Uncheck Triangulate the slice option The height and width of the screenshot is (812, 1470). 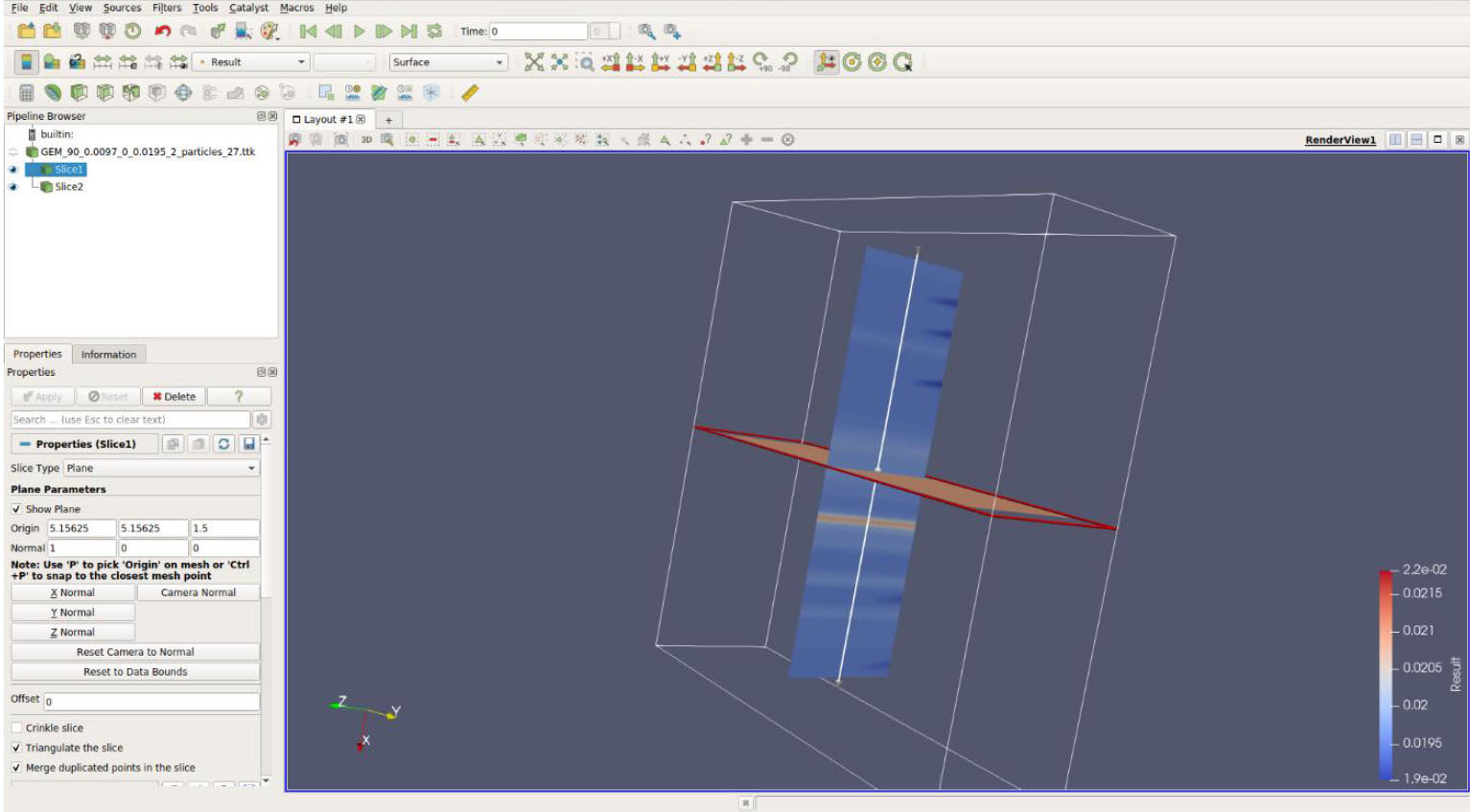pyautogui.click(x=16, y=748)
